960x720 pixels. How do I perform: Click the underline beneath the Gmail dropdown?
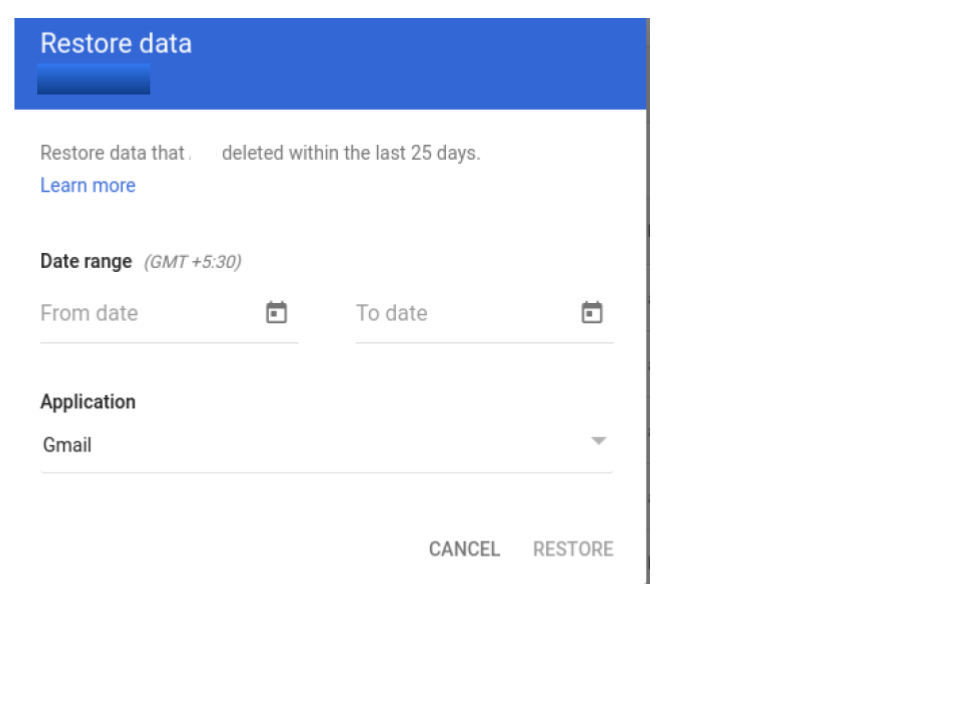point(326,472)
